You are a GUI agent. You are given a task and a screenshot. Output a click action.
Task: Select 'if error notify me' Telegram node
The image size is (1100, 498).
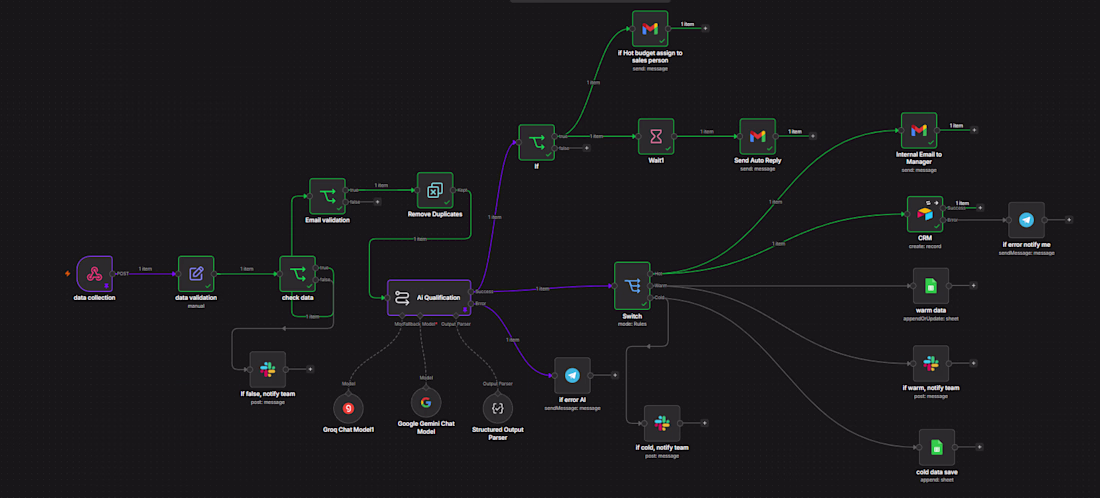pyautogui.click(x=1026, y=220)
